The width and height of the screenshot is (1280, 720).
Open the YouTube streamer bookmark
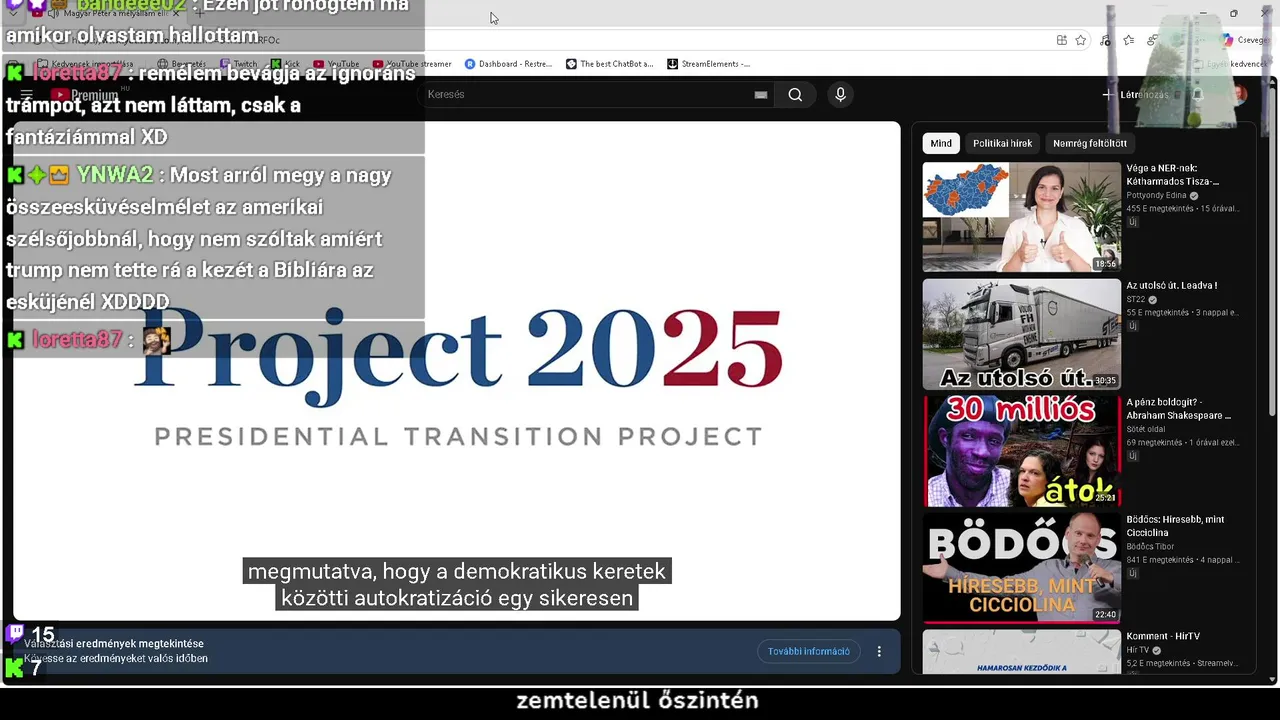[412, 64]
